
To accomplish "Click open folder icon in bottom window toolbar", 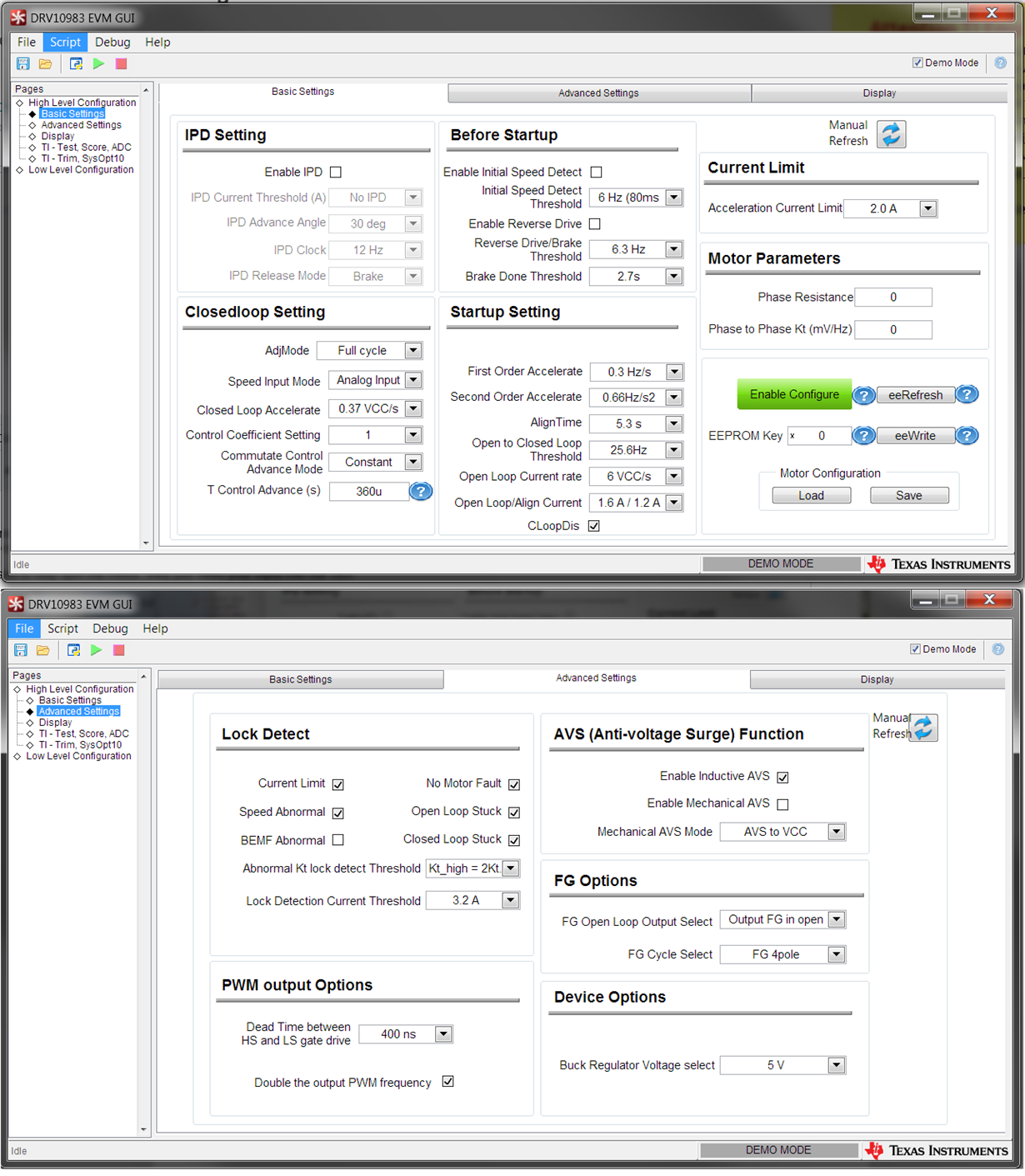I will point(43,650).
